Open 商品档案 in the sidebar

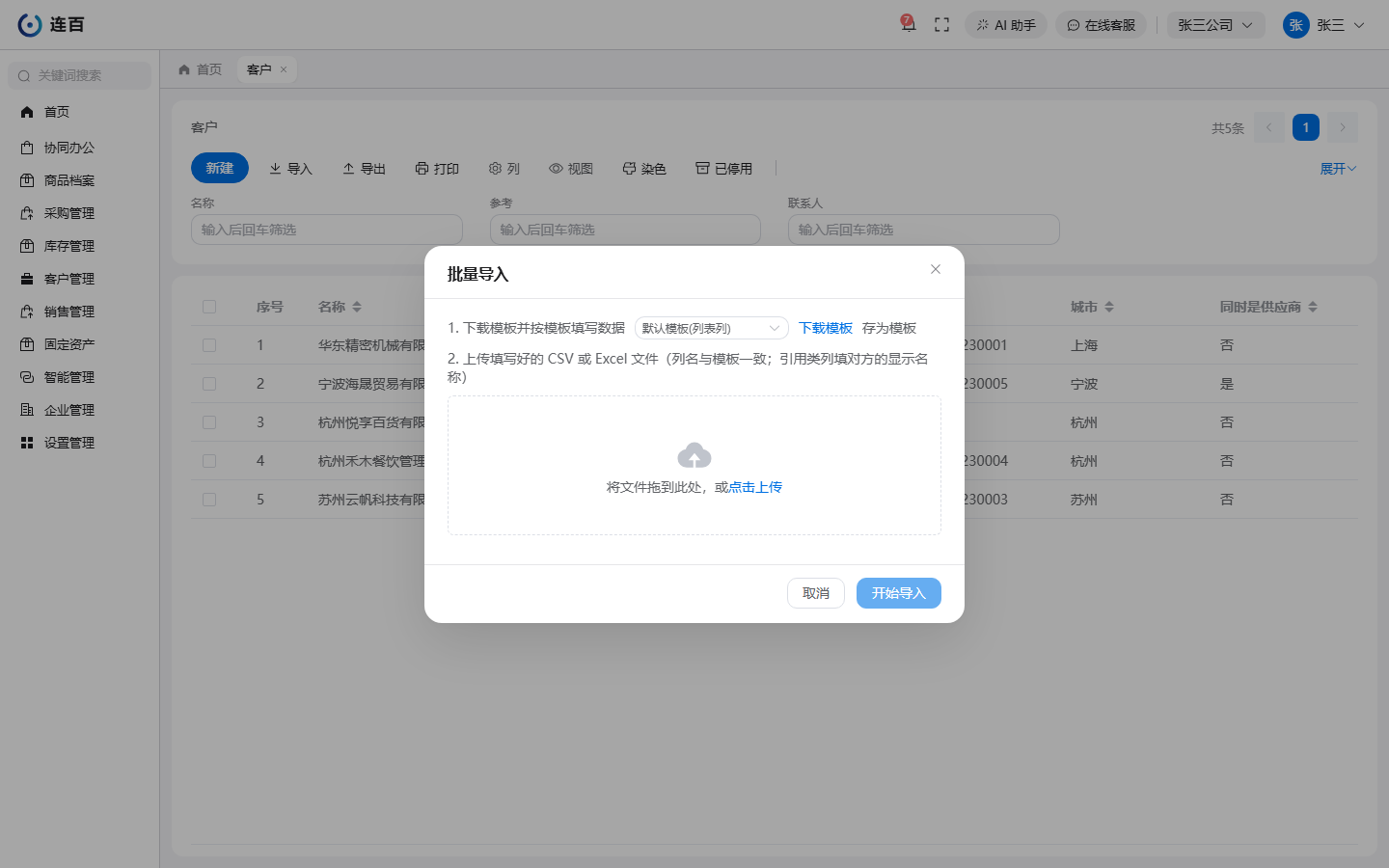tap(79, 180)
